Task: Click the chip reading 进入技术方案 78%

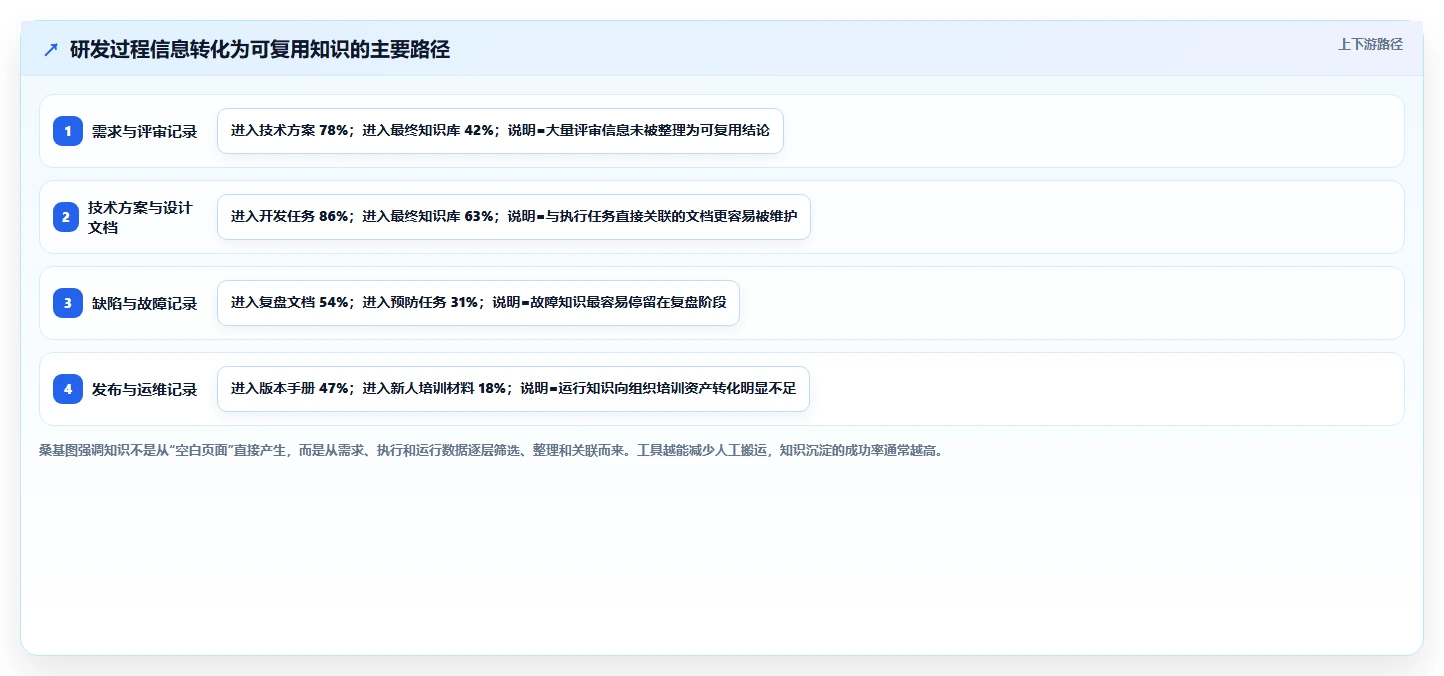Action: pyautogui.click(x=500, y=131)
